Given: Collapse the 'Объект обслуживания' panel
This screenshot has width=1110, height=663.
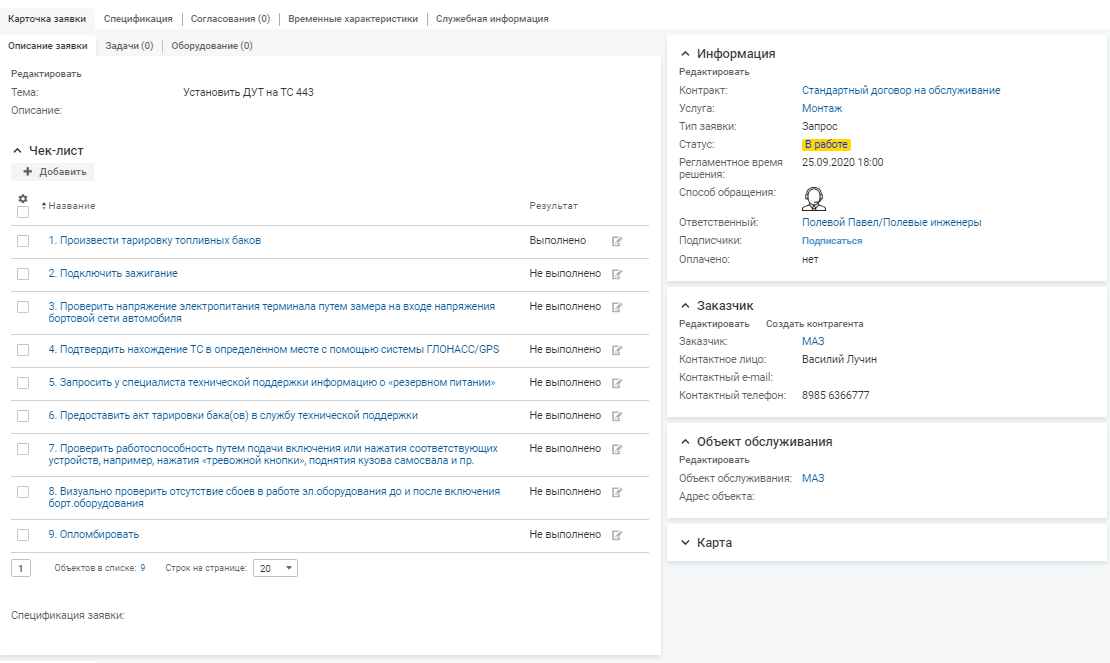Looking at the screenshot, I should (x=685, y=442).
